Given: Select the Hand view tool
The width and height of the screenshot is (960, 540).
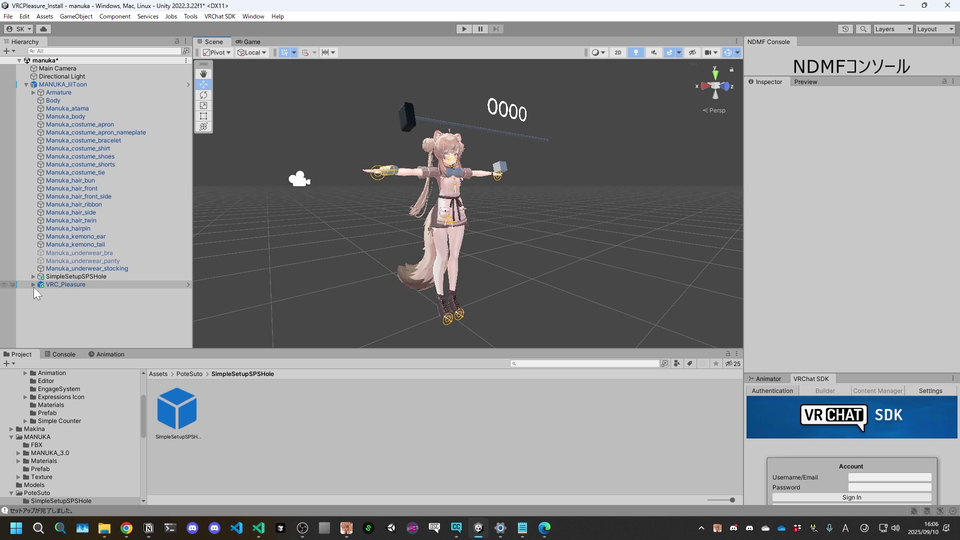Looking at the screenshot, I should click(203, 73).
